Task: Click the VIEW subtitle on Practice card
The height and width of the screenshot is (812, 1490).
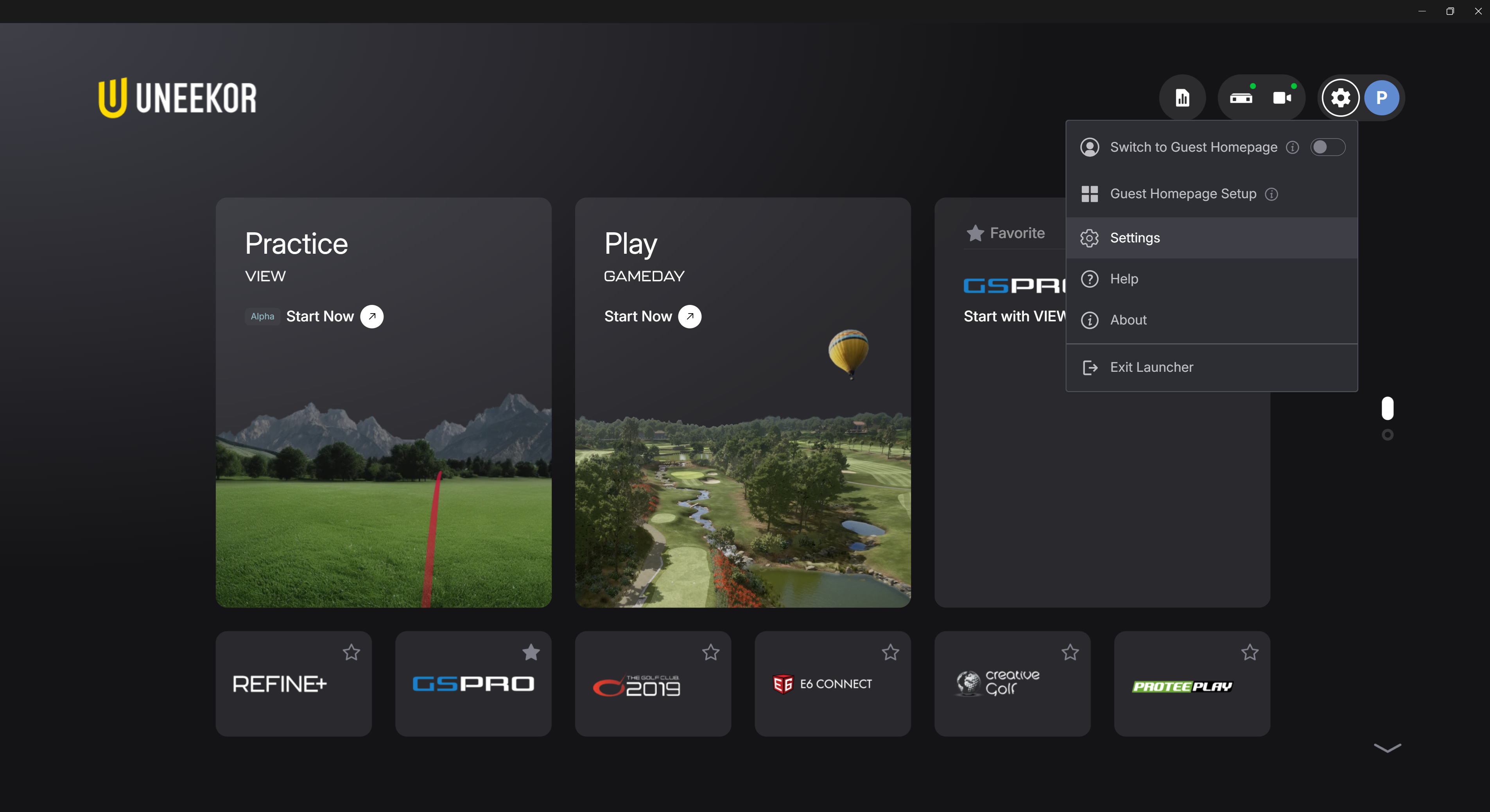Action: [x=265, y=276]
